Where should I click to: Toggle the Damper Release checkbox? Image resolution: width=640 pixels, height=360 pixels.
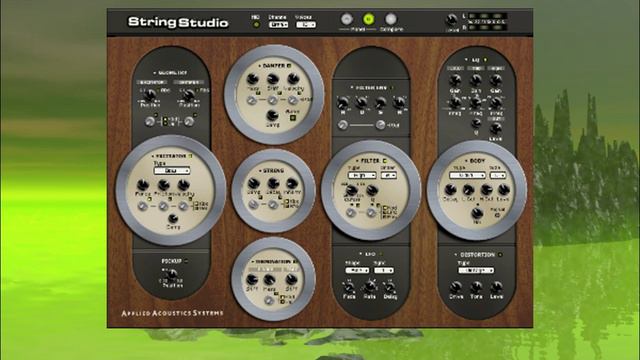coord(293,118)
